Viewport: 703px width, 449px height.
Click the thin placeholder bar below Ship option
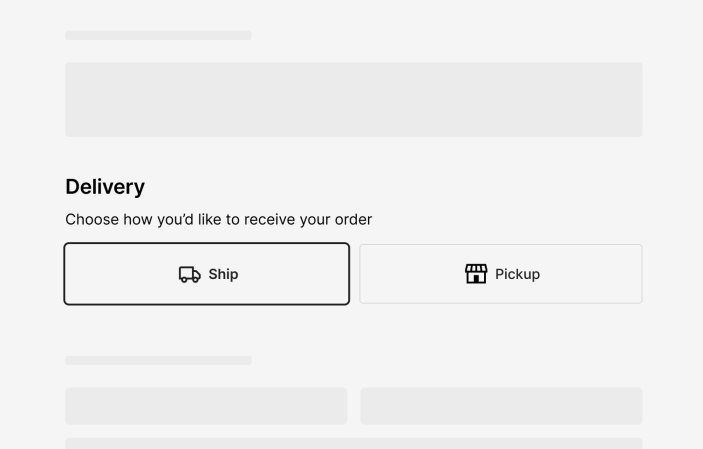tap(158, 361)
